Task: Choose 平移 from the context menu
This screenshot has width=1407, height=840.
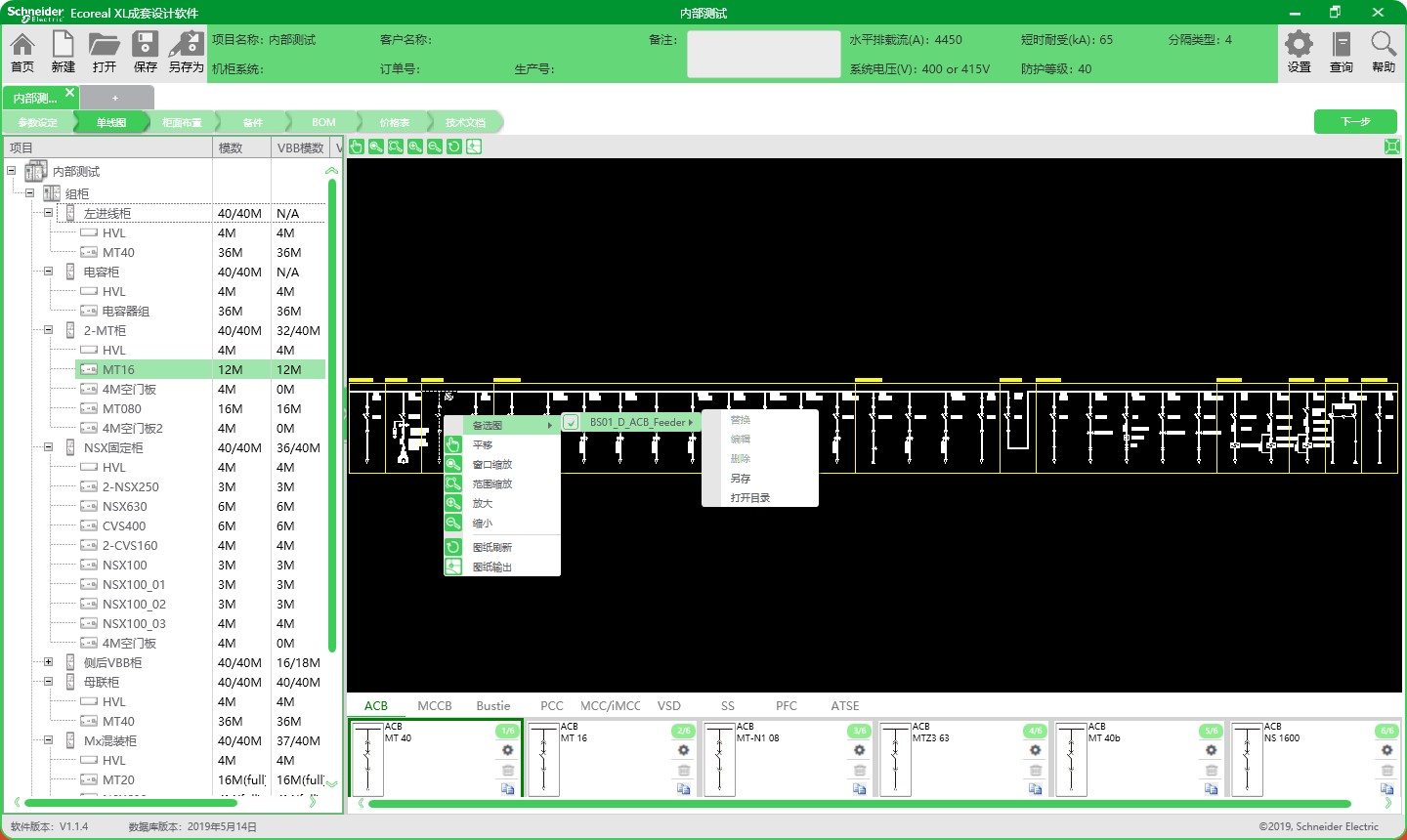Action: click(x=502, y=444)
